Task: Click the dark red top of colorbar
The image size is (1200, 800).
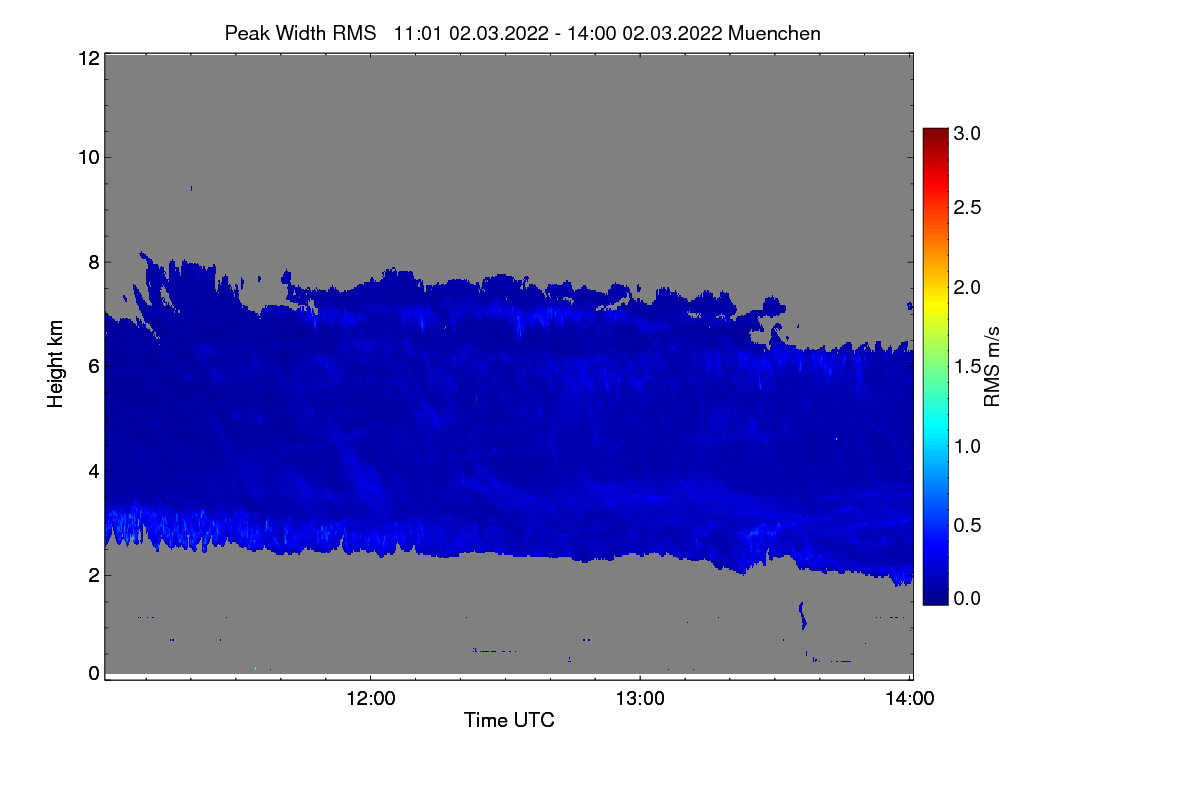Action: pos(935,135)
